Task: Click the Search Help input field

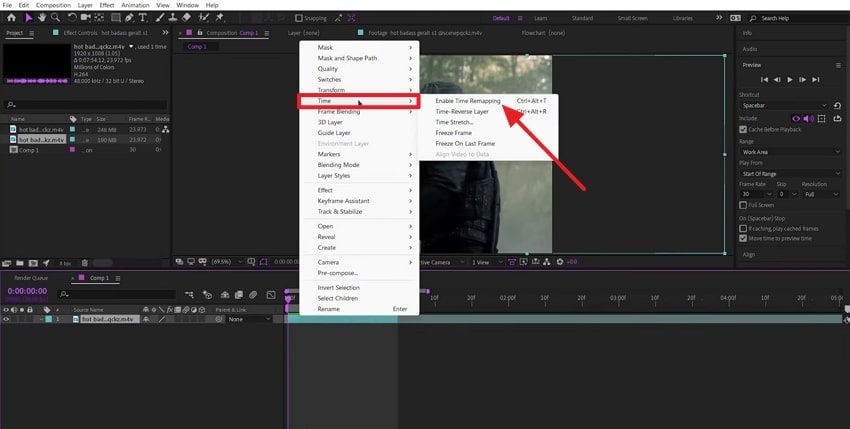Action: click(798, 18)
